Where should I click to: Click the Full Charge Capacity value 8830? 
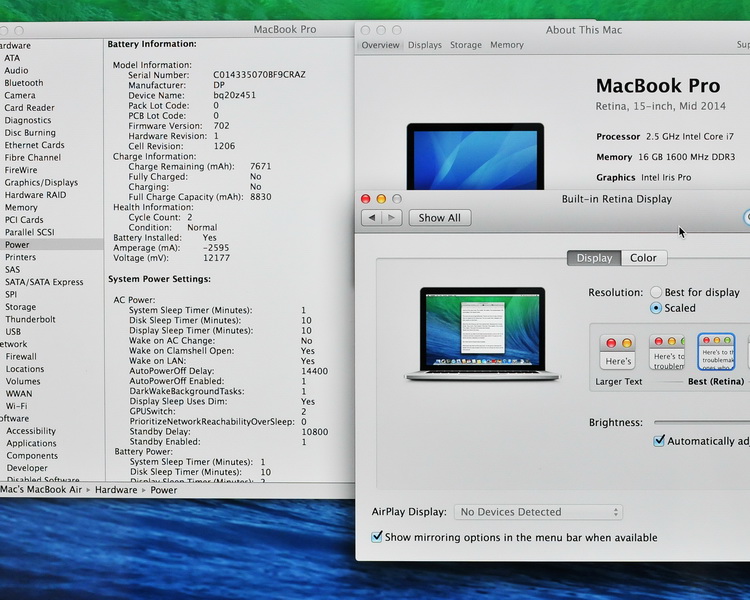[x=261, y=197]
